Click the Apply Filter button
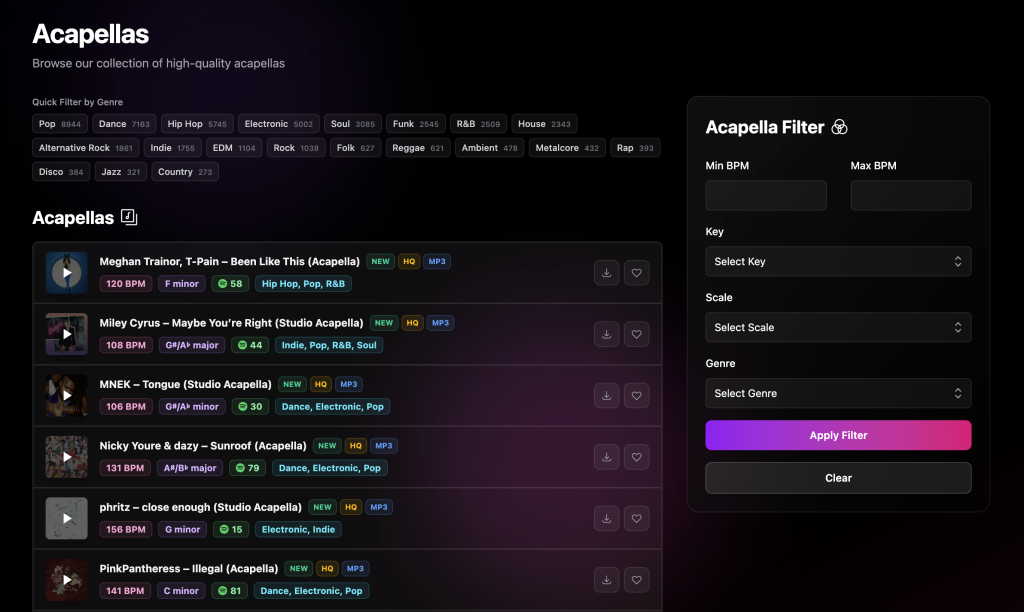Screen dimensions: 1024x612 (838, 435)
